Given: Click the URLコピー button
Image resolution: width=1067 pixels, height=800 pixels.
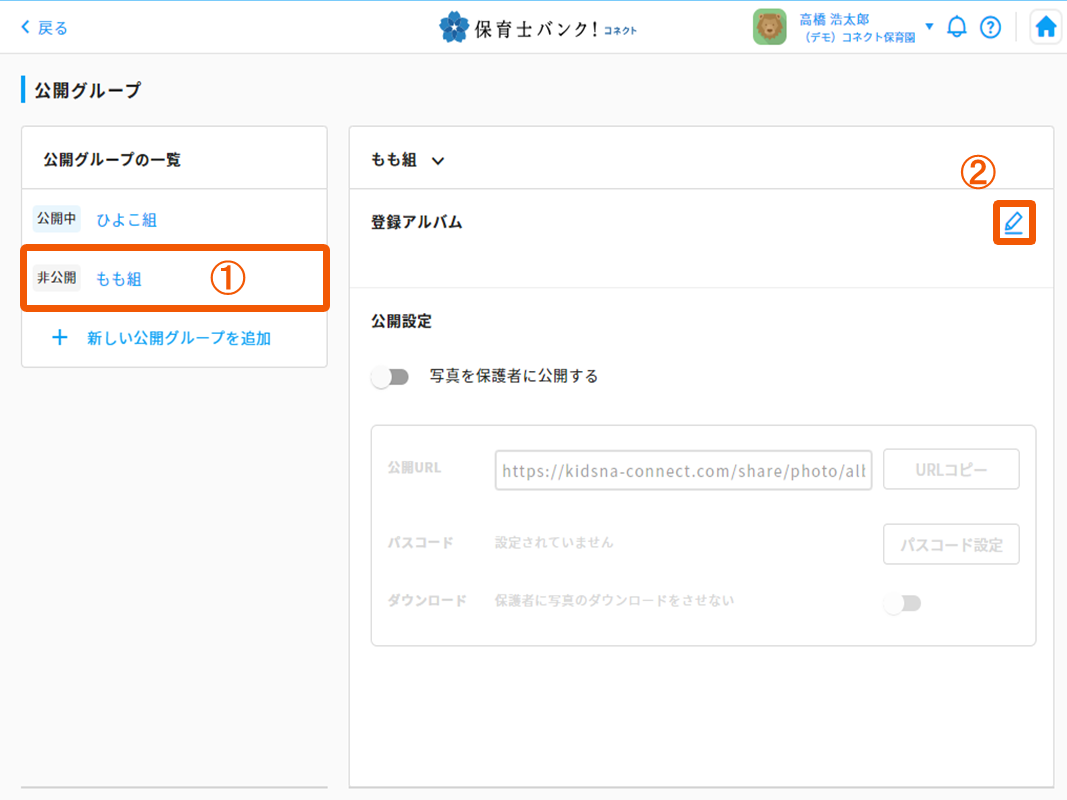Looking at the screenshot, I should tap(951, 469).
